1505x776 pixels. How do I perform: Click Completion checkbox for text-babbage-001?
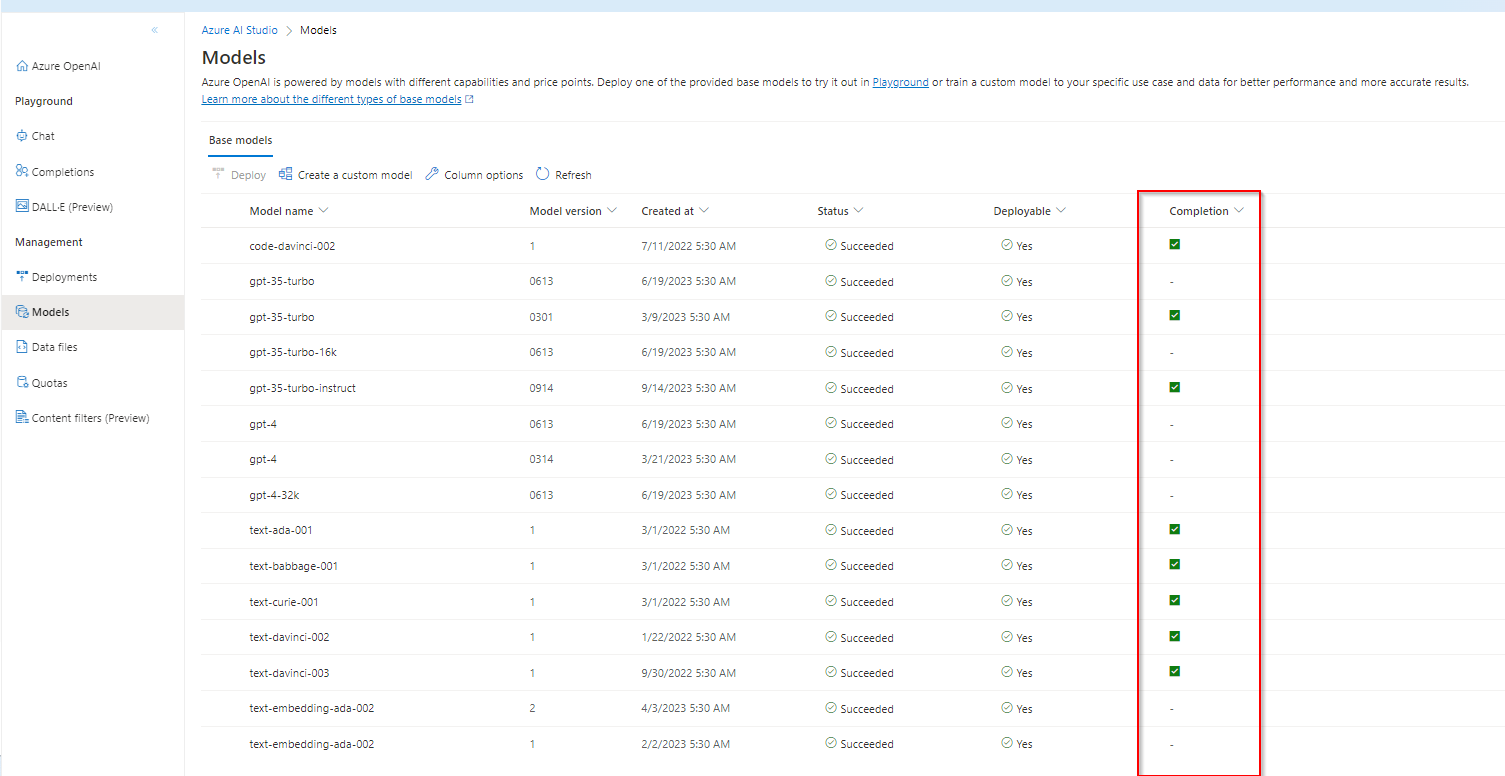coord(1175,564)
